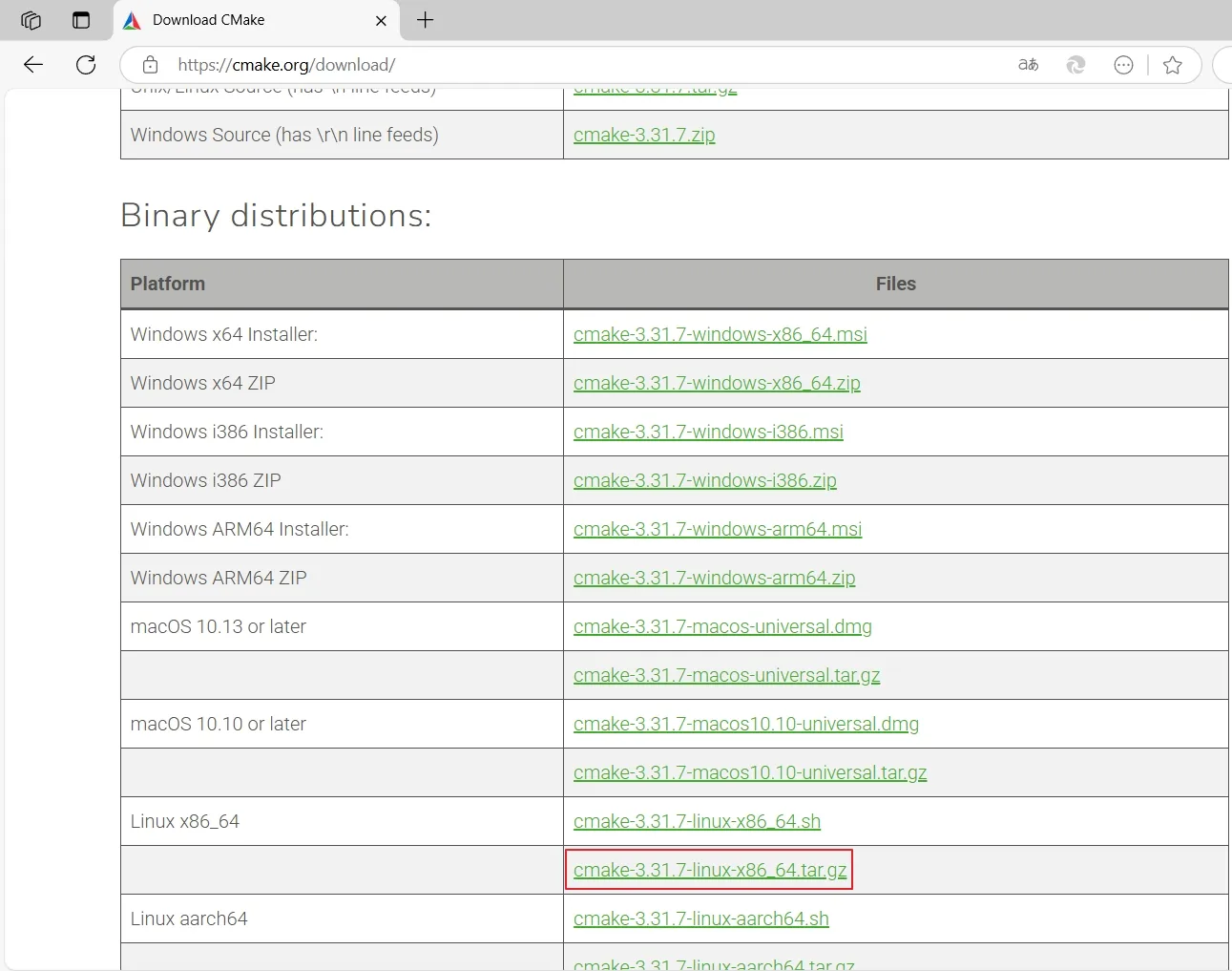Download cmake-3.31.7-windows-i386.zip
This screenshot has height=971, width=1232.
click(x=704, y=480)
